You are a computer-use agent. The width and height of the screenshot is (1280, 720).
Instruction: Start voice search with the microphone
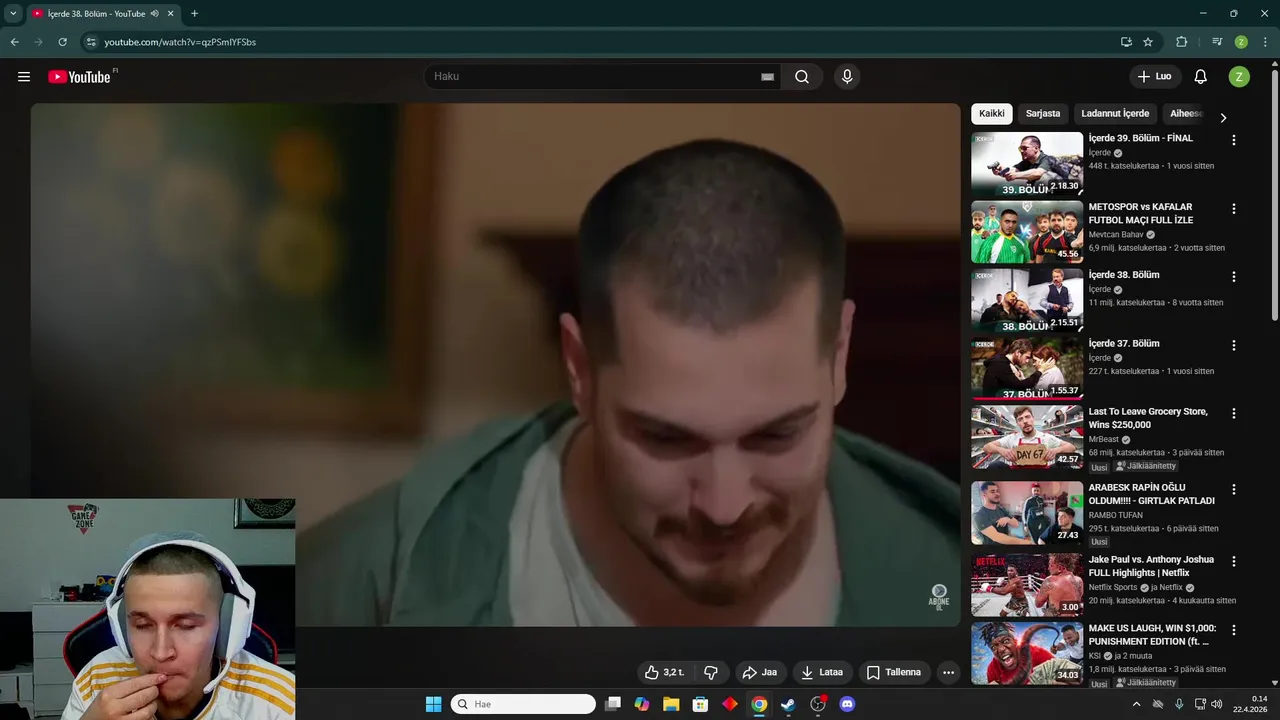(x=847, y=77)
